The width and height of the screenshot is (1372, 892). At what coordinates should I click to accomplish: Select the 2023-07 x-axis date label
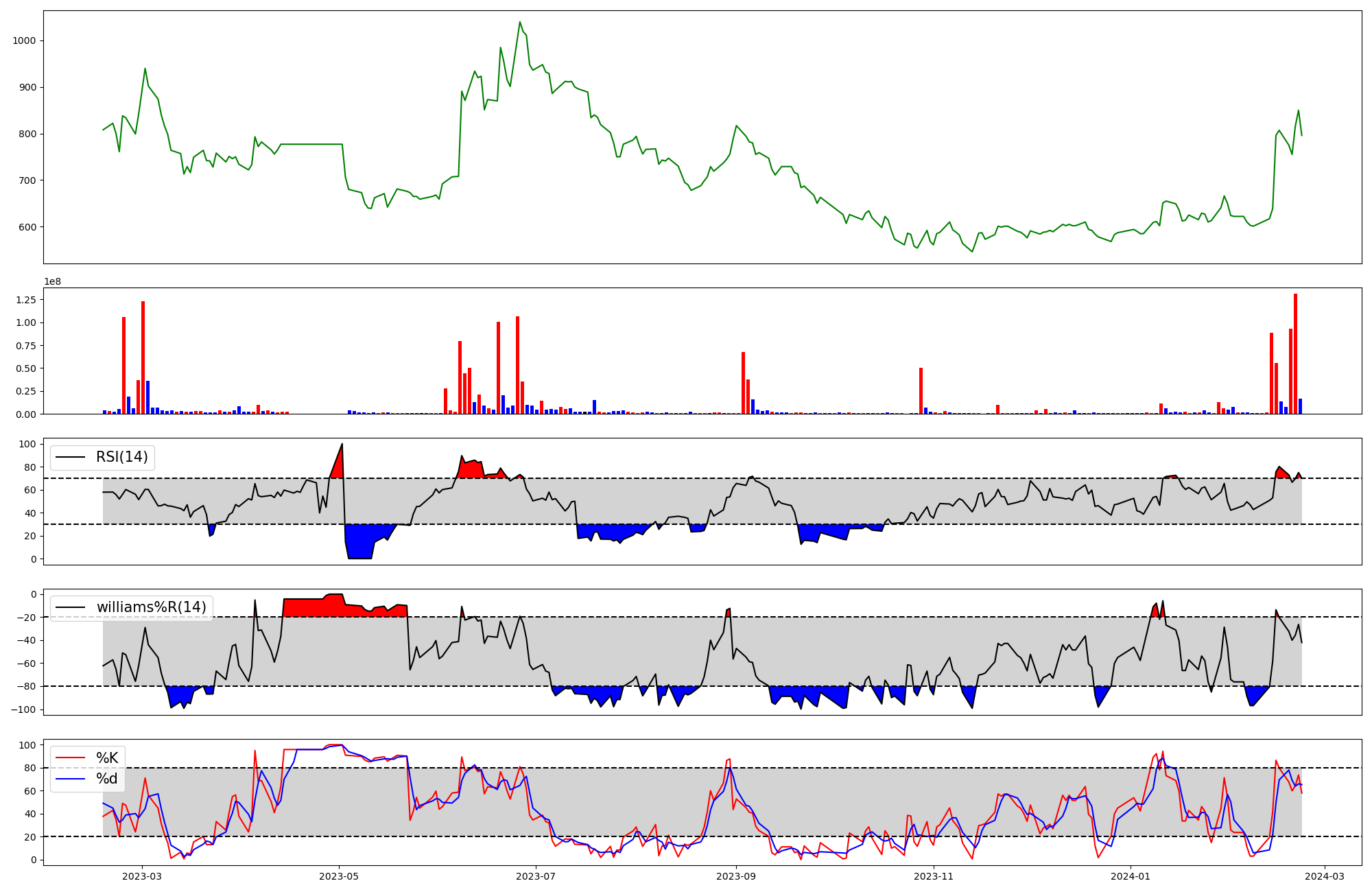click(535, 876)
